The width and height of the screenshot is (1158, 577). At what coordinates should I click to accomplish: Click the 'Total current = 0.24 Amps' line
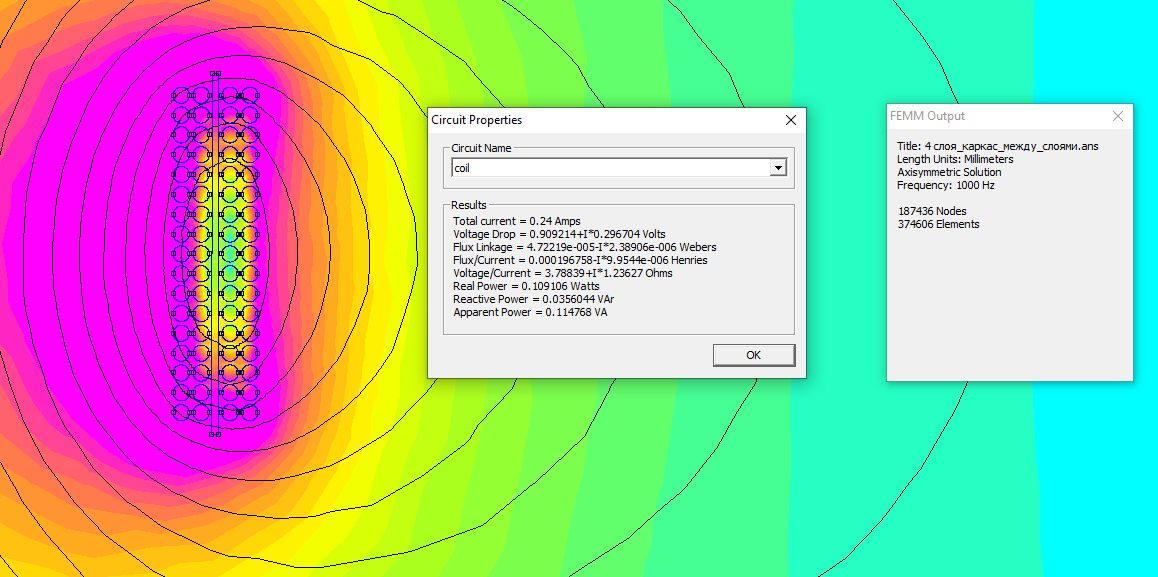[x=516, y=221]
